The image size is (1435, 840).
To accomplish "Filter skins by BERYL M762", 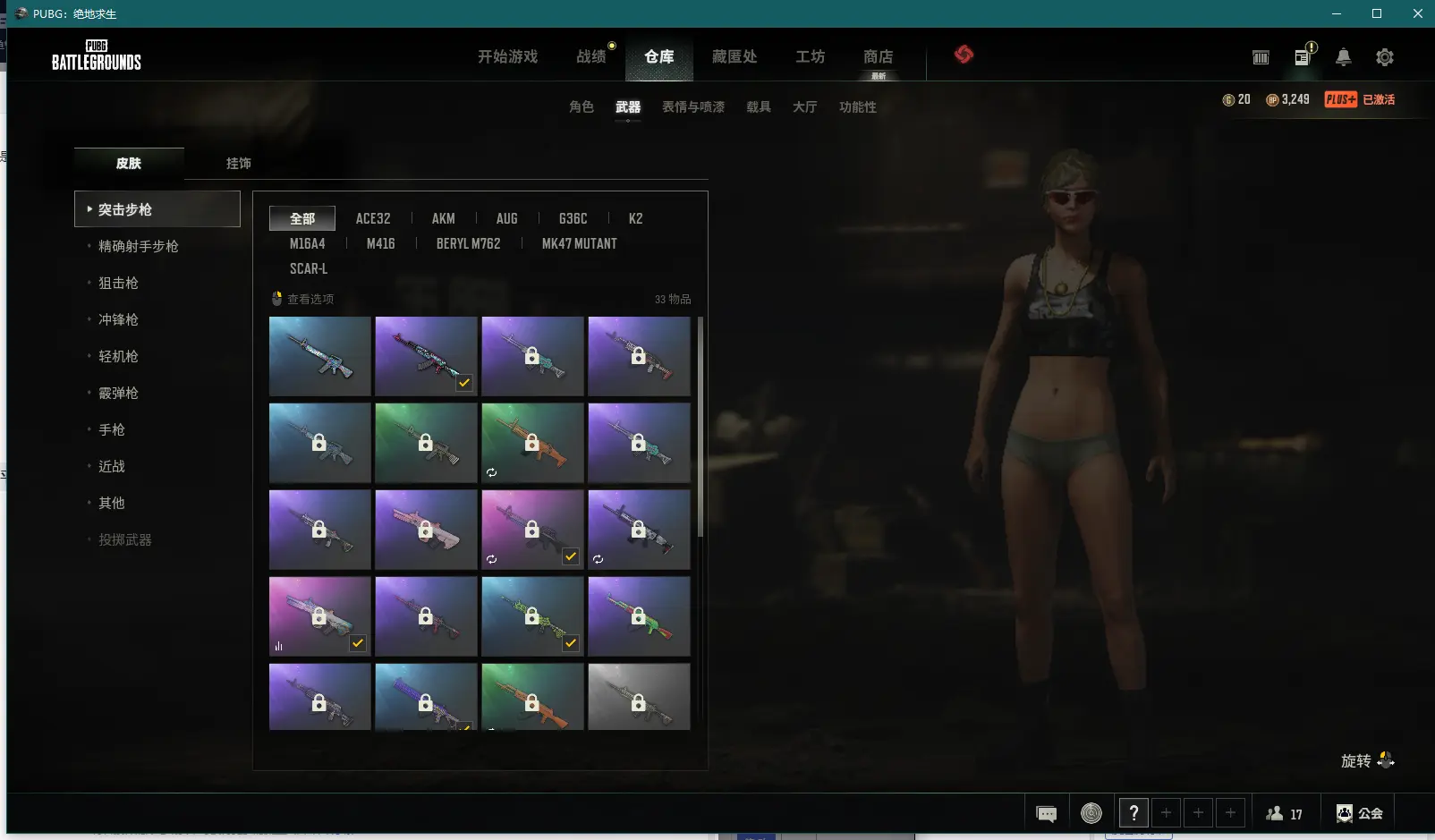I will pos(469,243).
